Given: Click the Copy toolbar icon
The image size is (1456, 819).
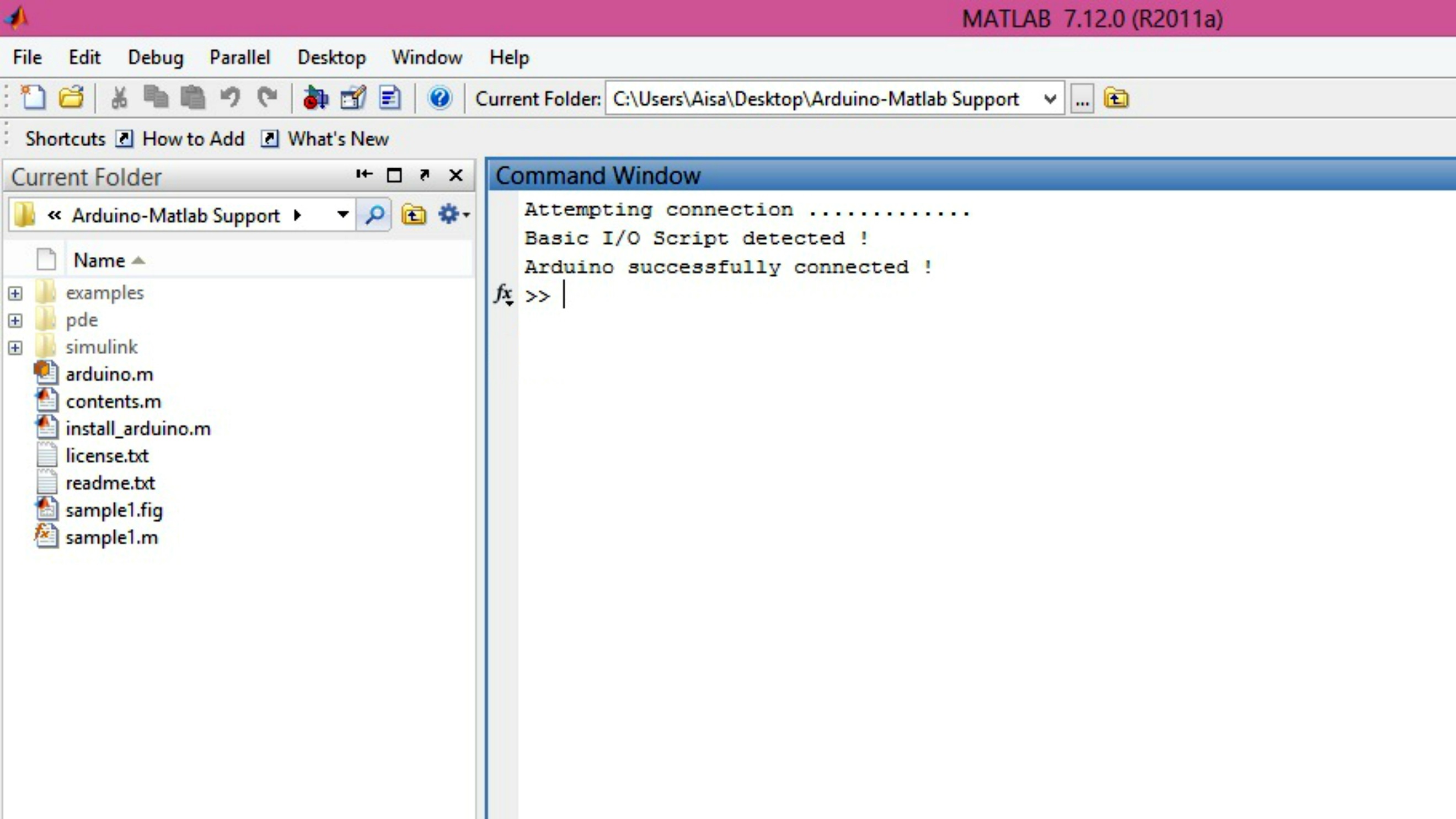Looking at the screenshot, I should [156, 98].
